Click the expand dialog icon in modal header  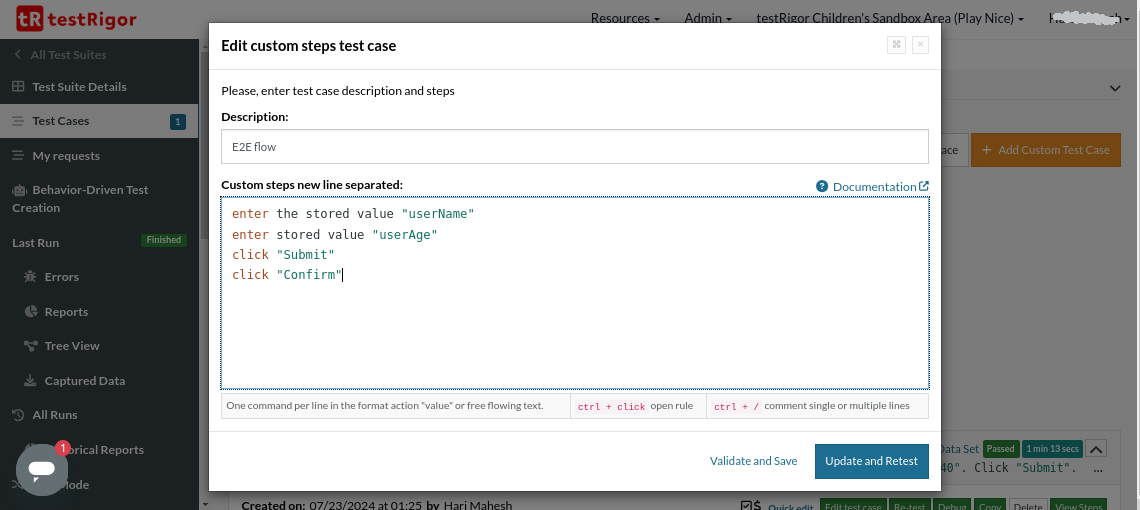pyautogui.click(x=896, y=45)
